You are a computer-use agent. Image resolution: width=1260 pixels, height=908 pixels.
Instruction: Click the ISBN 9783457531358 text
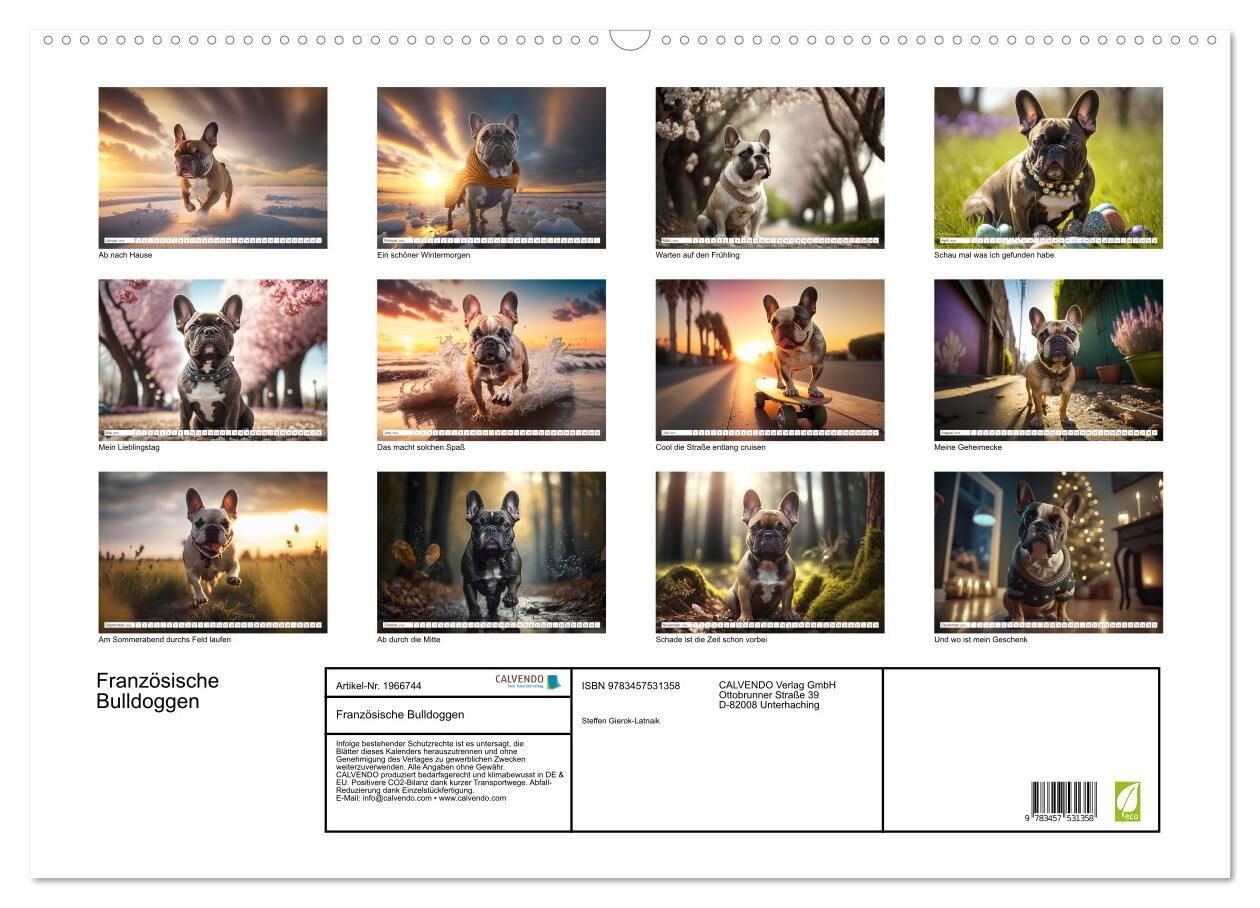(630, 686)
